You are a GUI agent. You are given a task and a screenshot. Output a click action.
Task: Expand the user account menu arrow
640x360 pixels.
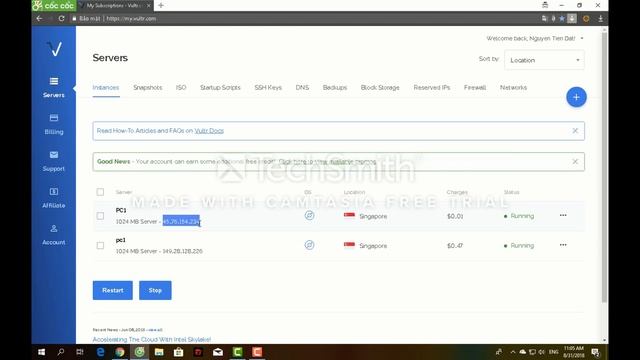582,38
